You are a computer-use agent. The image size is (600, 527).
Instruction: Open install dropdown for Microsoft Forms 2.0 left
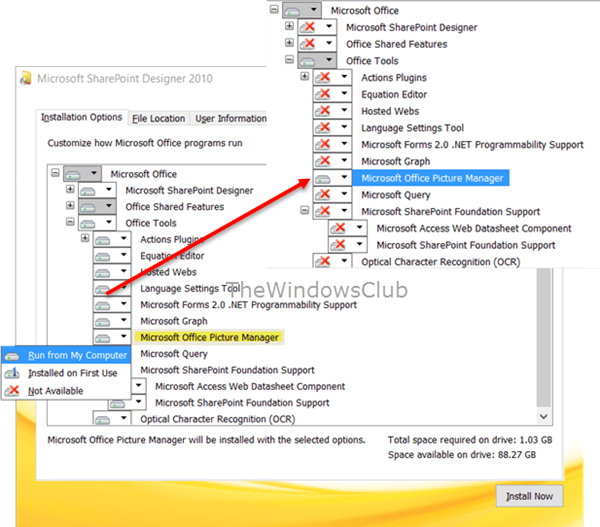click(x=124, y=304)
